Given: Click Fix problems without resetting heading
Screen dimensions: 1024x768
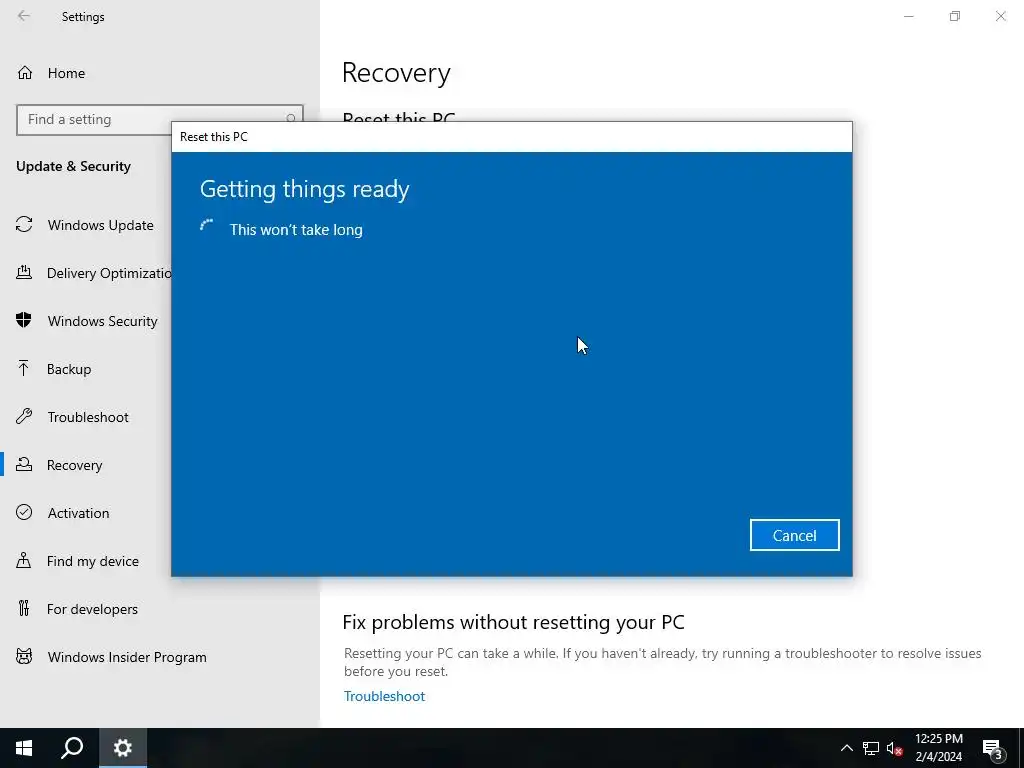Looking at the screenshot, I should pos(513,622).
